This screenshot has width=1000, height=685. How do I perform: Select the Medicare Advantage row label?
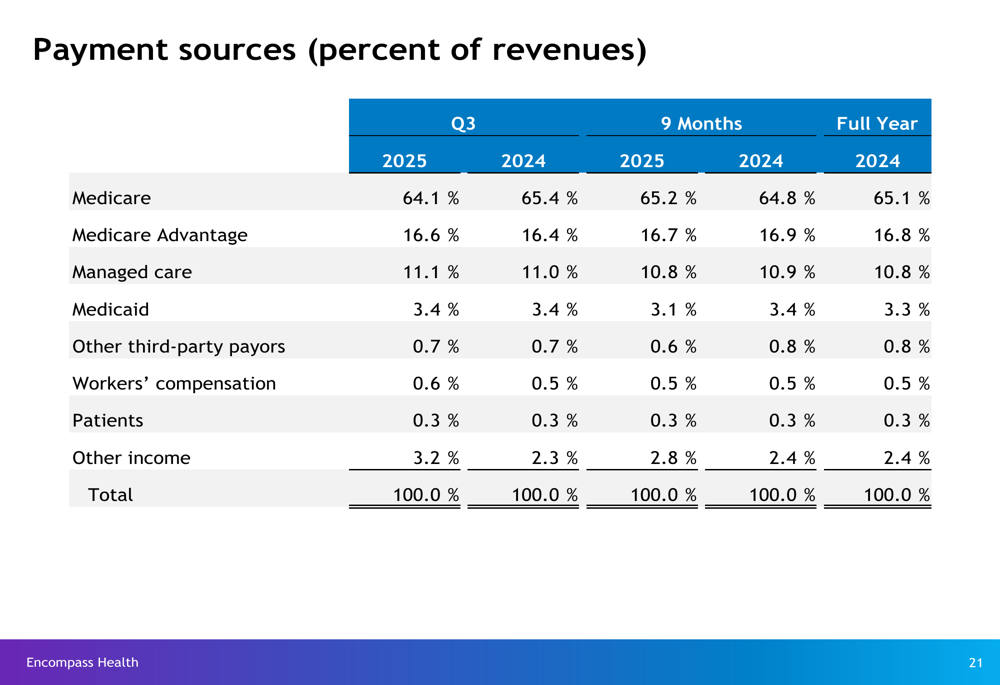pyautogui.click(x=160, y=235)
